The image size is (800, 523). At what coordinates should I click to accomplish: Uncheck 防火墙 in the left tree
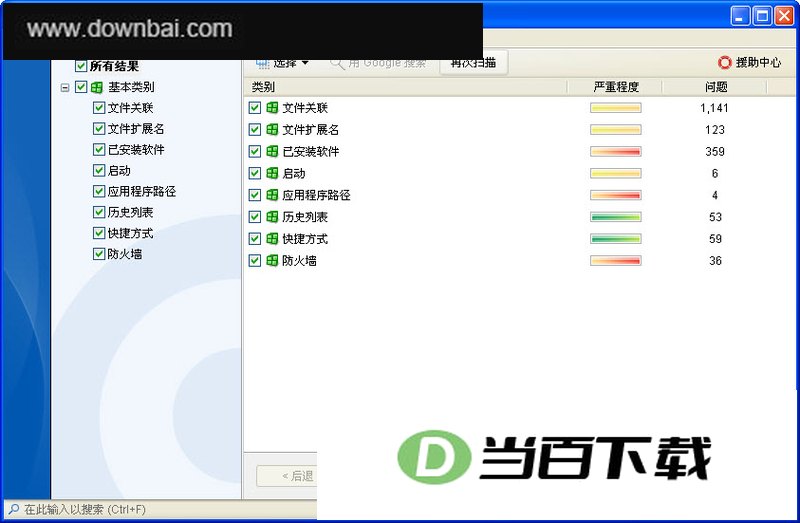(x=99, y=254)
